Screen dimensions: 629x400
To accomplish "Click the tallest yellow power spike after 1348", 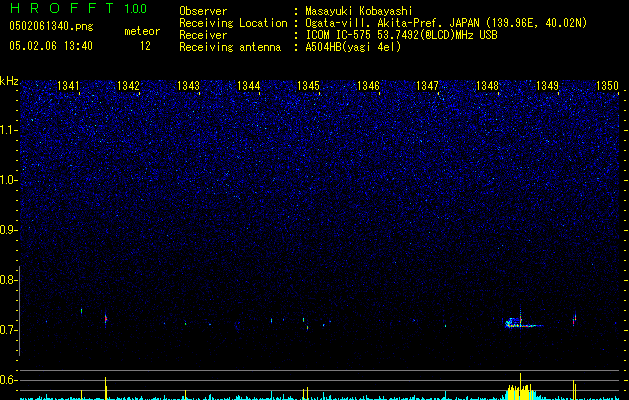I will pyautogui.click(x=520, y=386).
